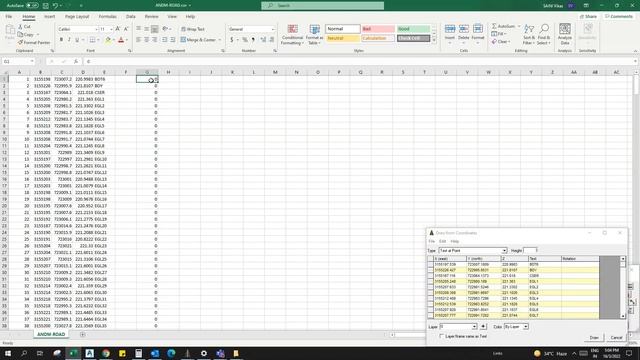Click the Cancel button in the dialog
The width and height of the screenshot is (640, 360).
click(616, 338)
